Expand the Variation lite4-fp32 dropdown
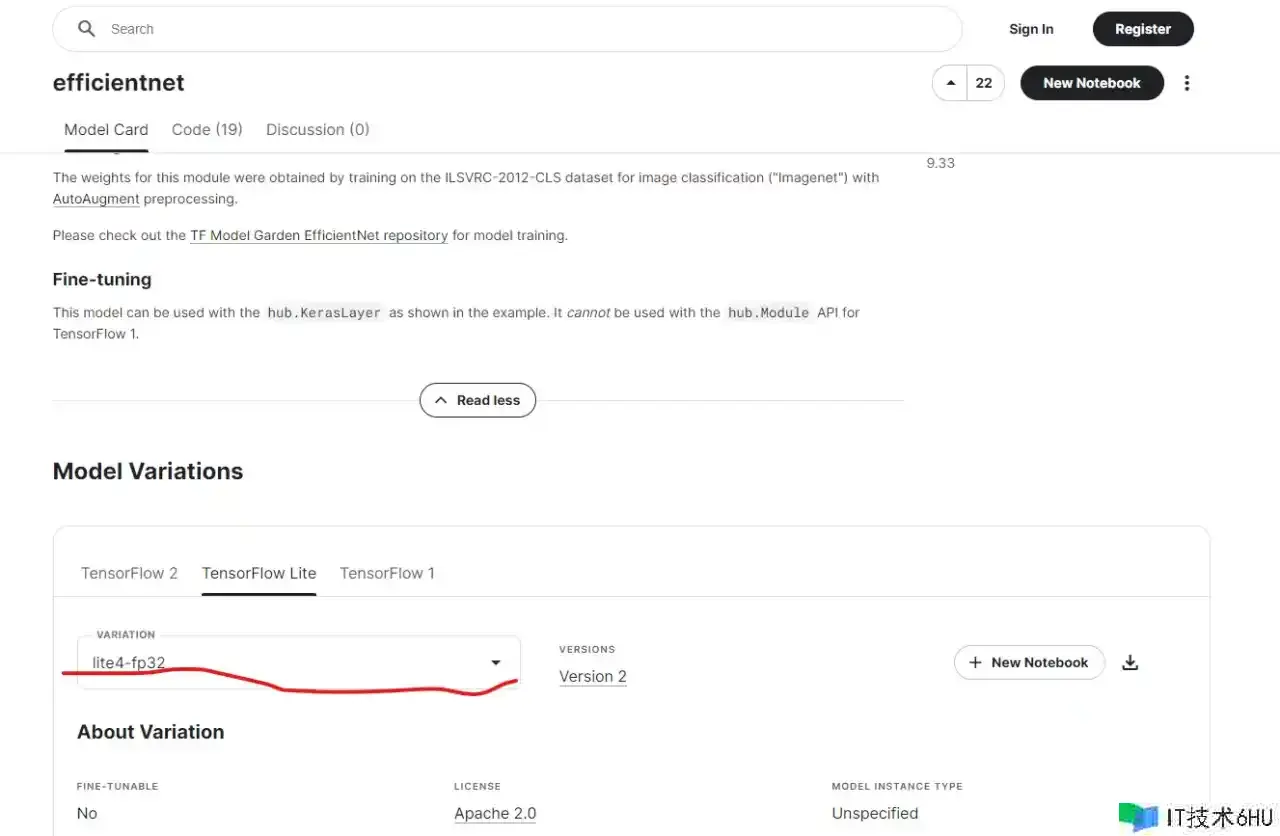The image size is (1280, 836). click(298, 662)
